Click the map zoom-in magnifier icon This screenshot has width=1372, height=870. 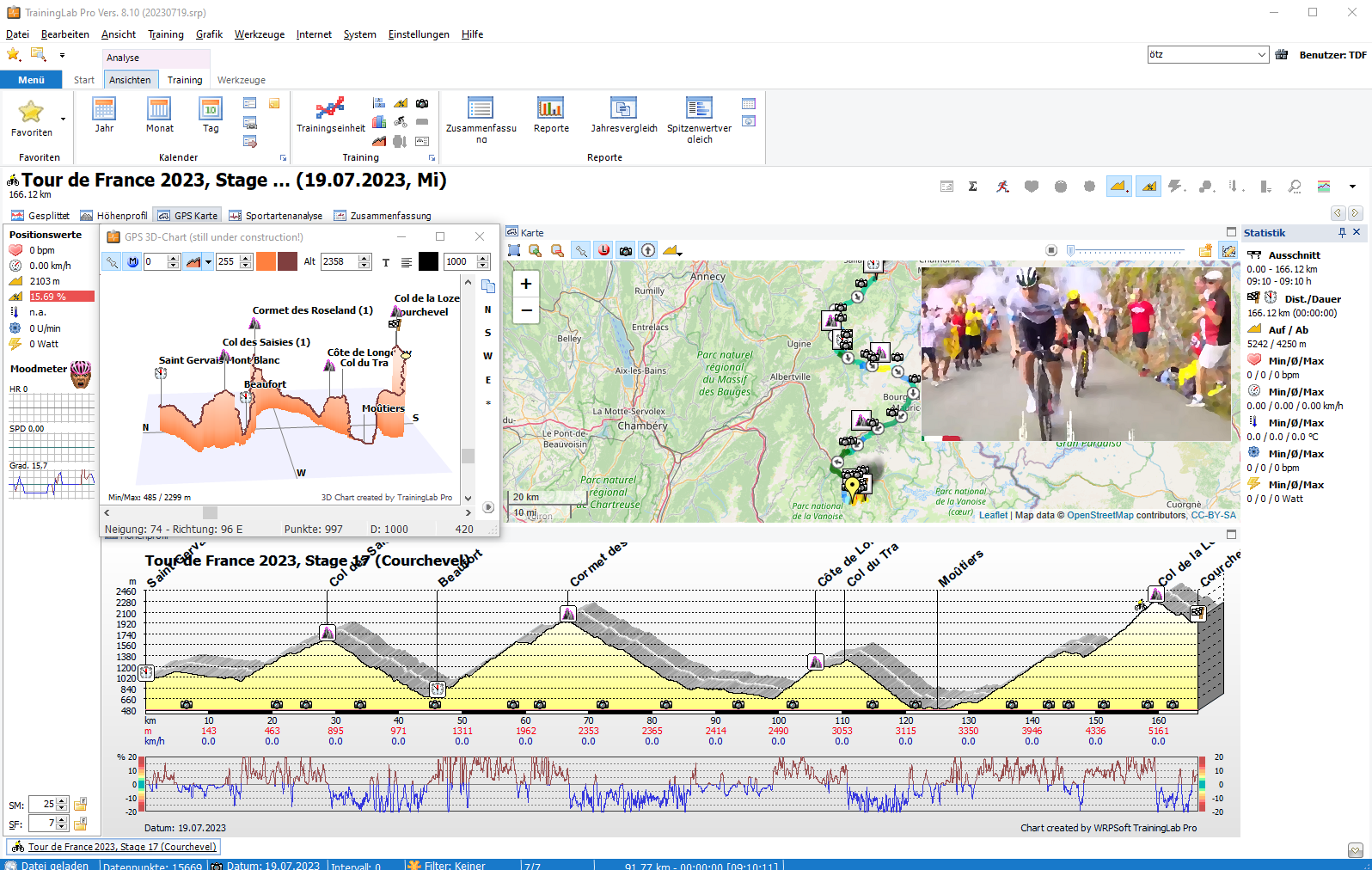coord(535,250)
